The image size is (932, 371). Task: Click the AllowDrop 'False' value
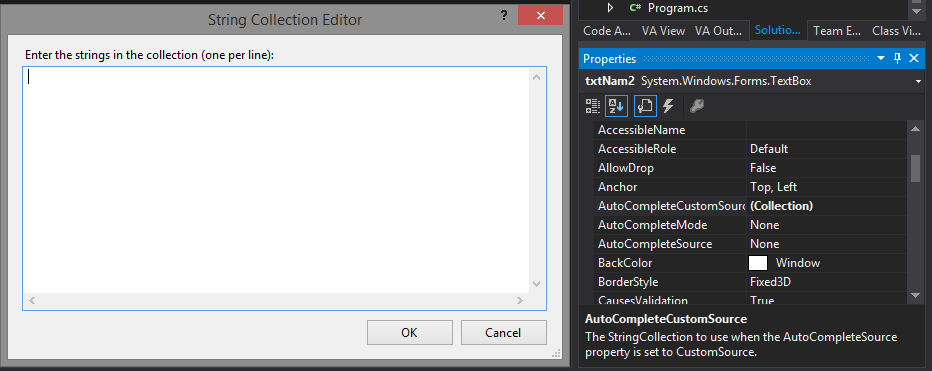763,168
